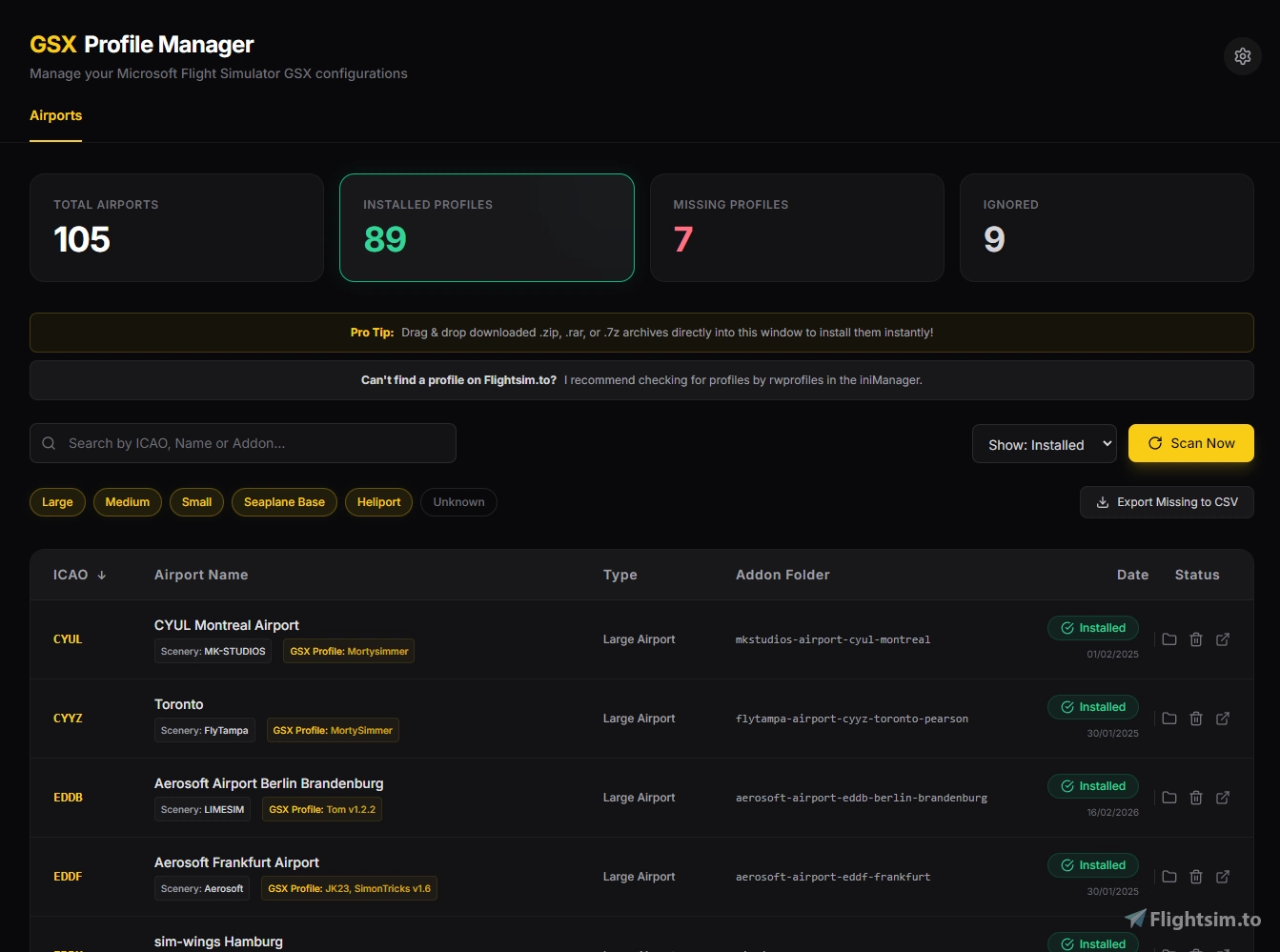Toggle the Heliport filter chip
Image resolution: width=1280 pixels, height=952 pixels.
pos(378,502)
